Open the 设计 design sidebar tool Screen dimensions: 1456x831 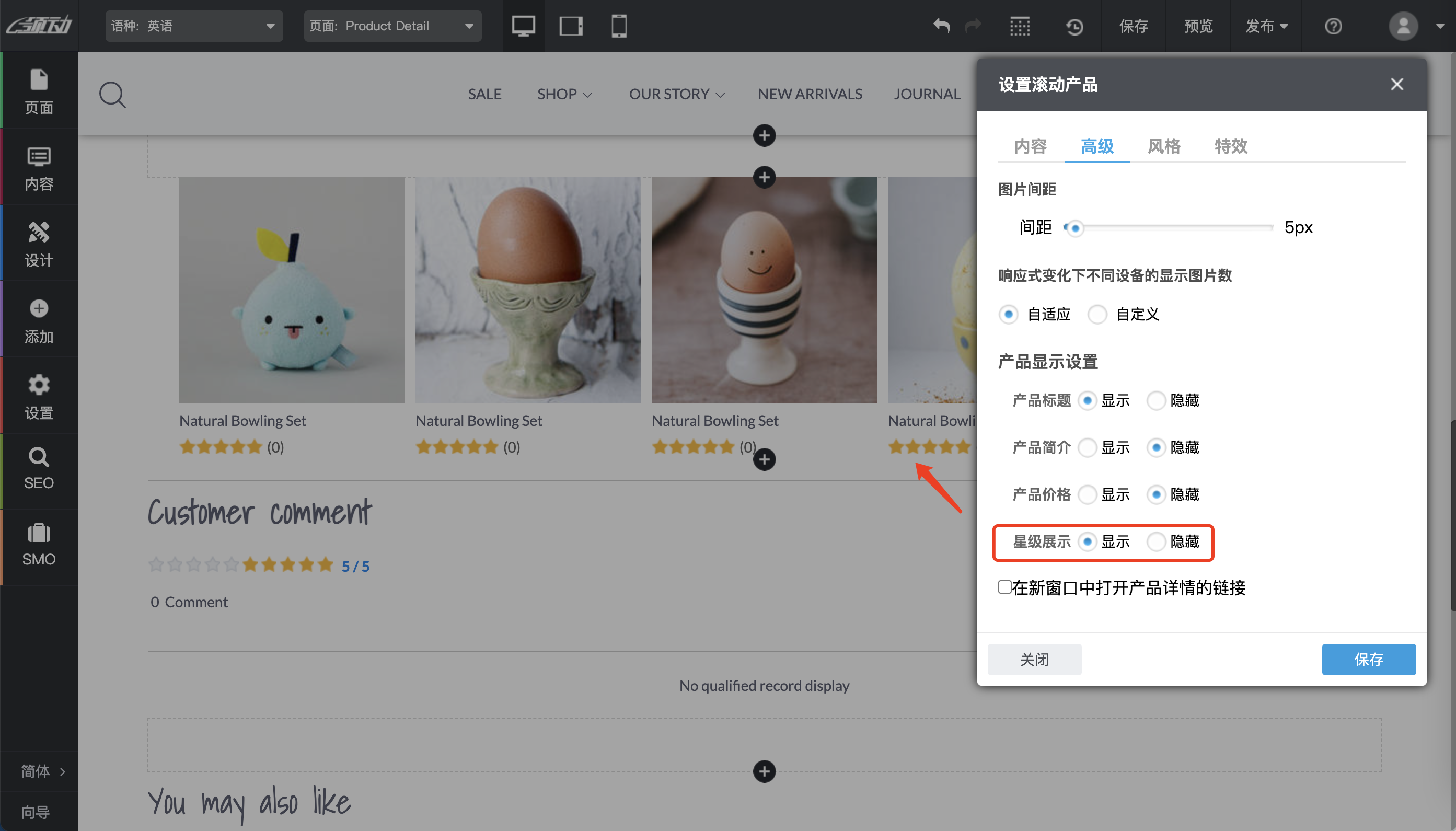[39, 244]
